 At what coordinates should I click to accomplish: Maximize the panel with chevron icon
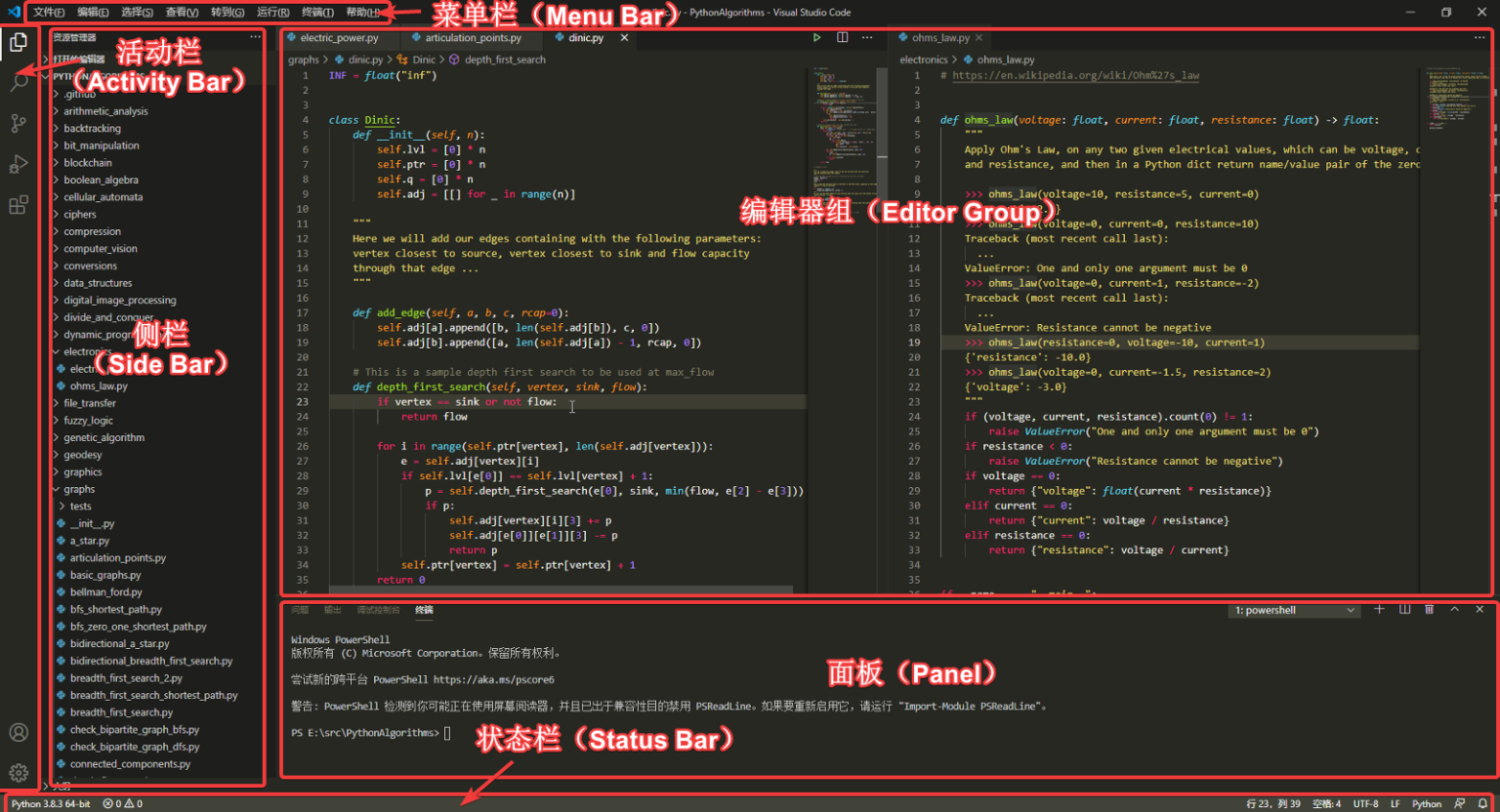click(1455, 609)
